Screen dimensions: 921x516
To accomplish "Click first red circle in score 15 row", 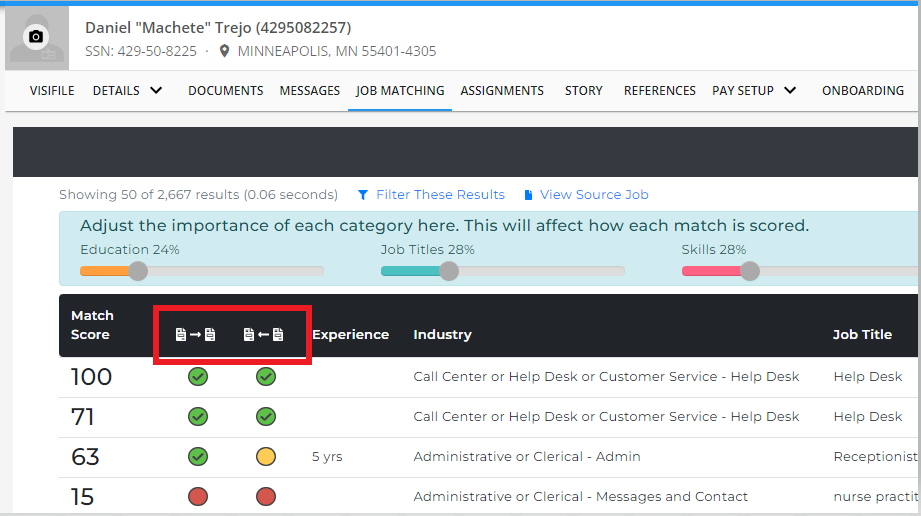I will [198, 497].
